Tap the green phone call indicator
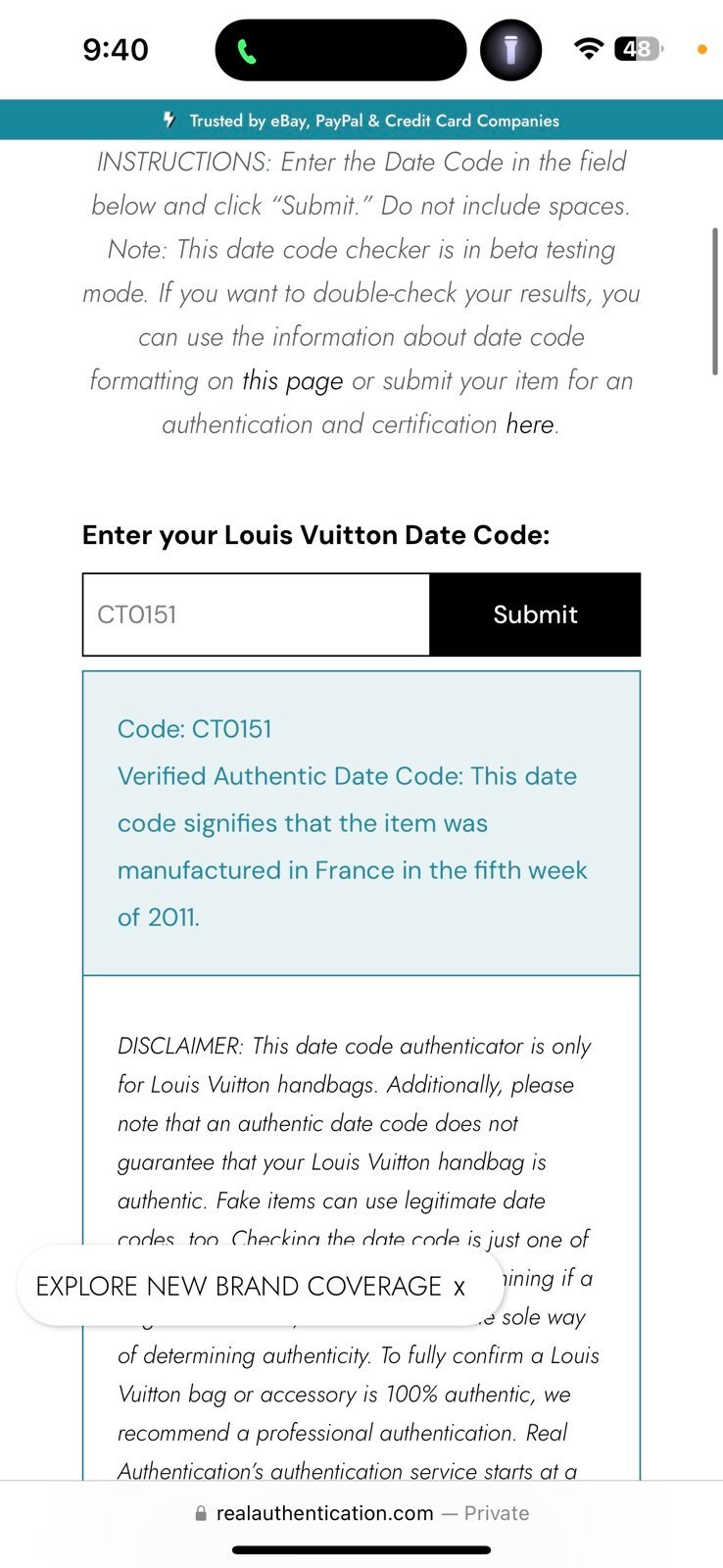 [x=247, y=51]
